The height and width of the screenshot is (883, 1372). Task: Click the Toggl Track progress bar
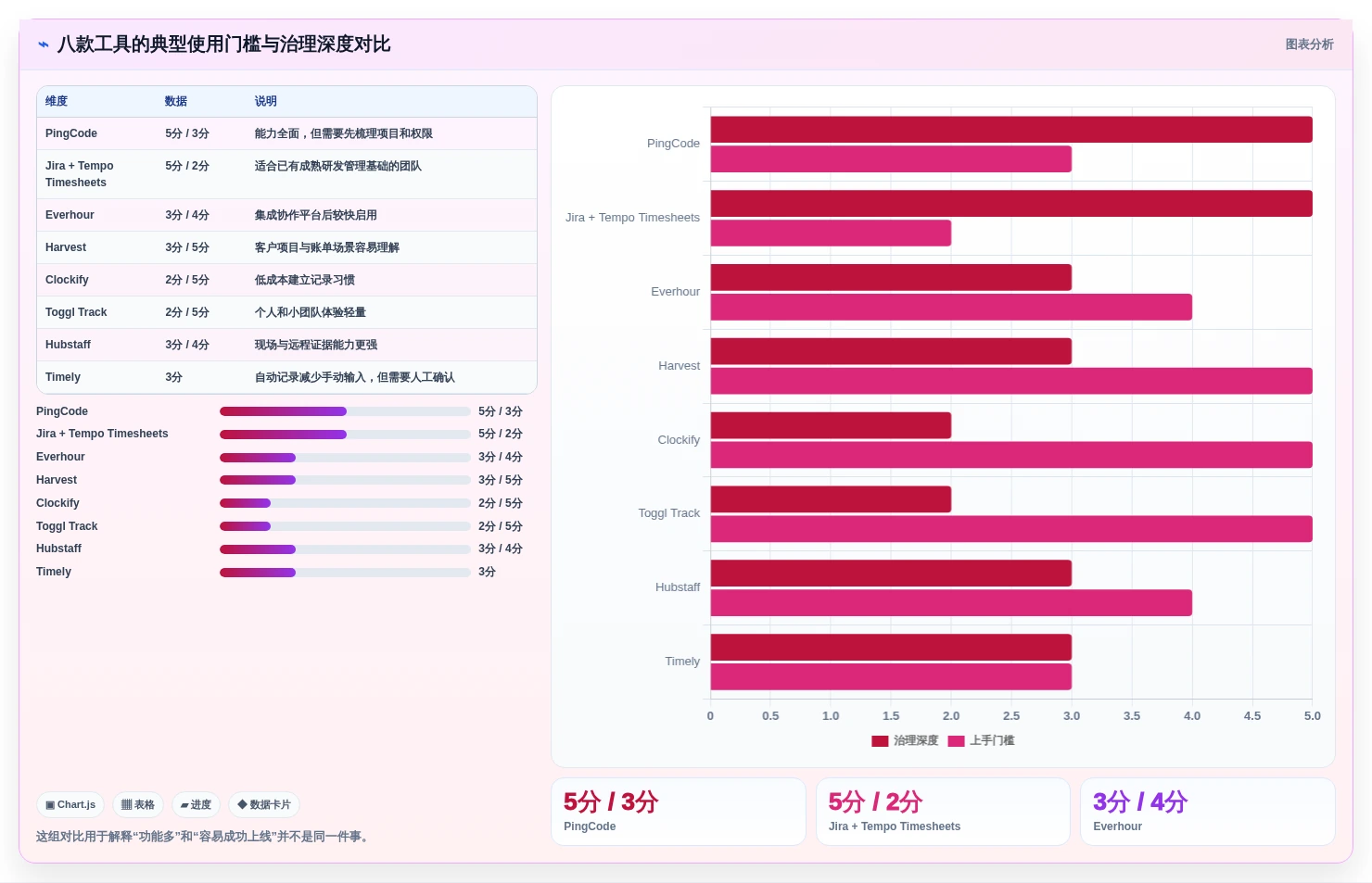pyautogui.click(x=345, y=526)
